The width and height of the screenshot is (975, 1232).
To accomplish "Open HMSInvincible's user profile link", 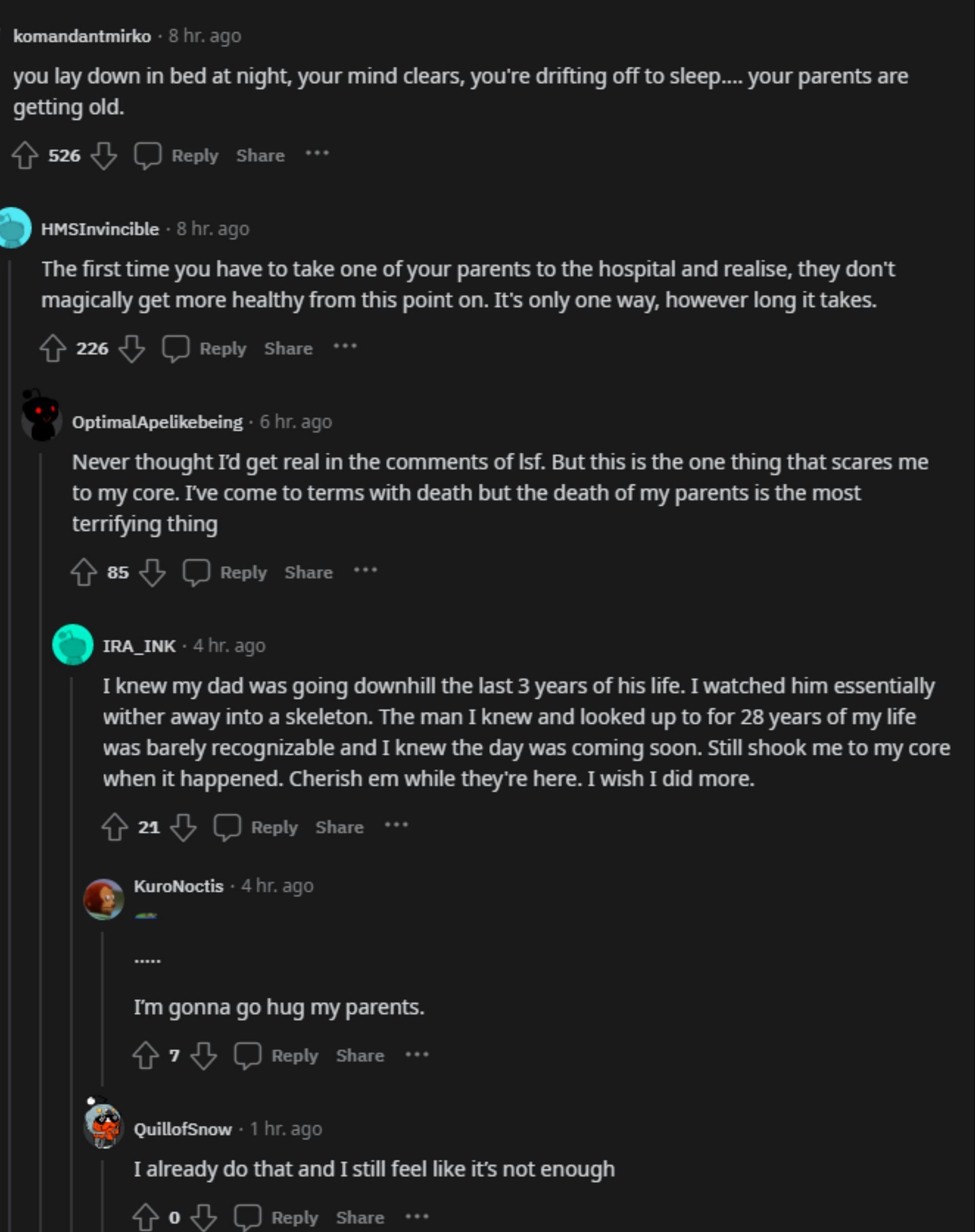I will [100, 229].
